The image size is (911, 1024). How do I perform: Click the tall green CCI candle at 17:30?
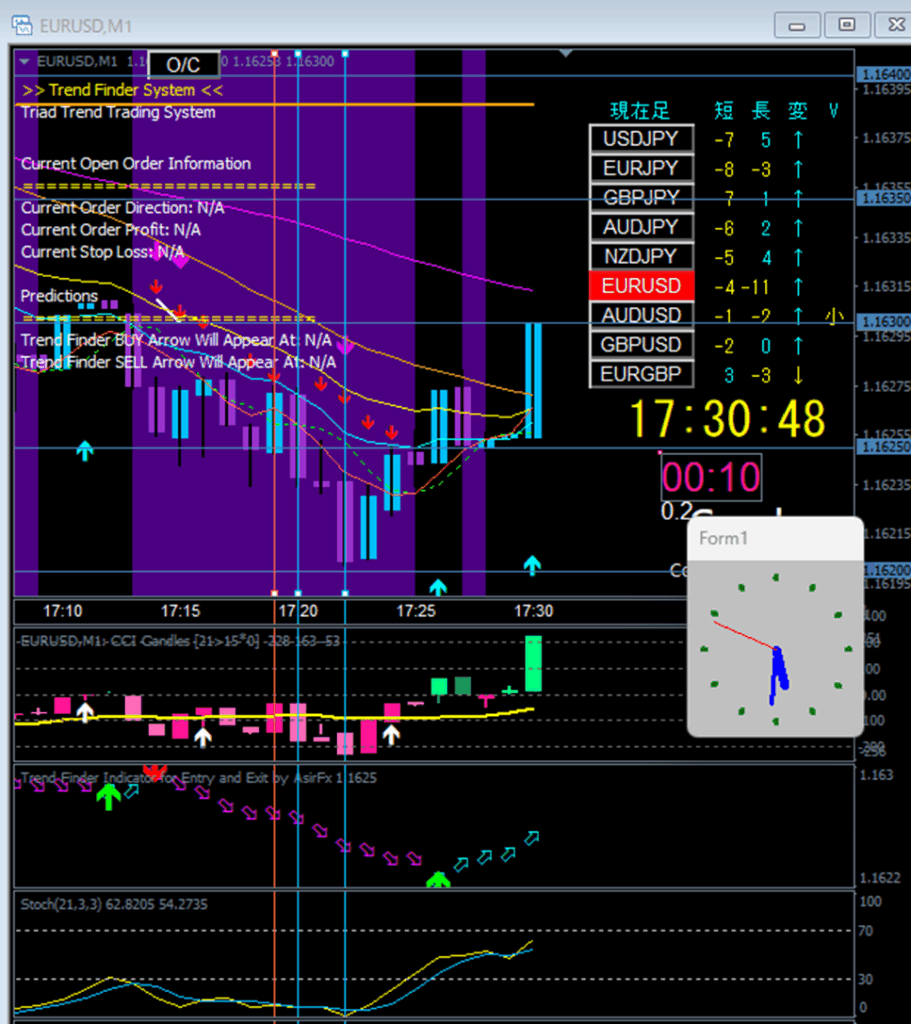coord(533,663)
